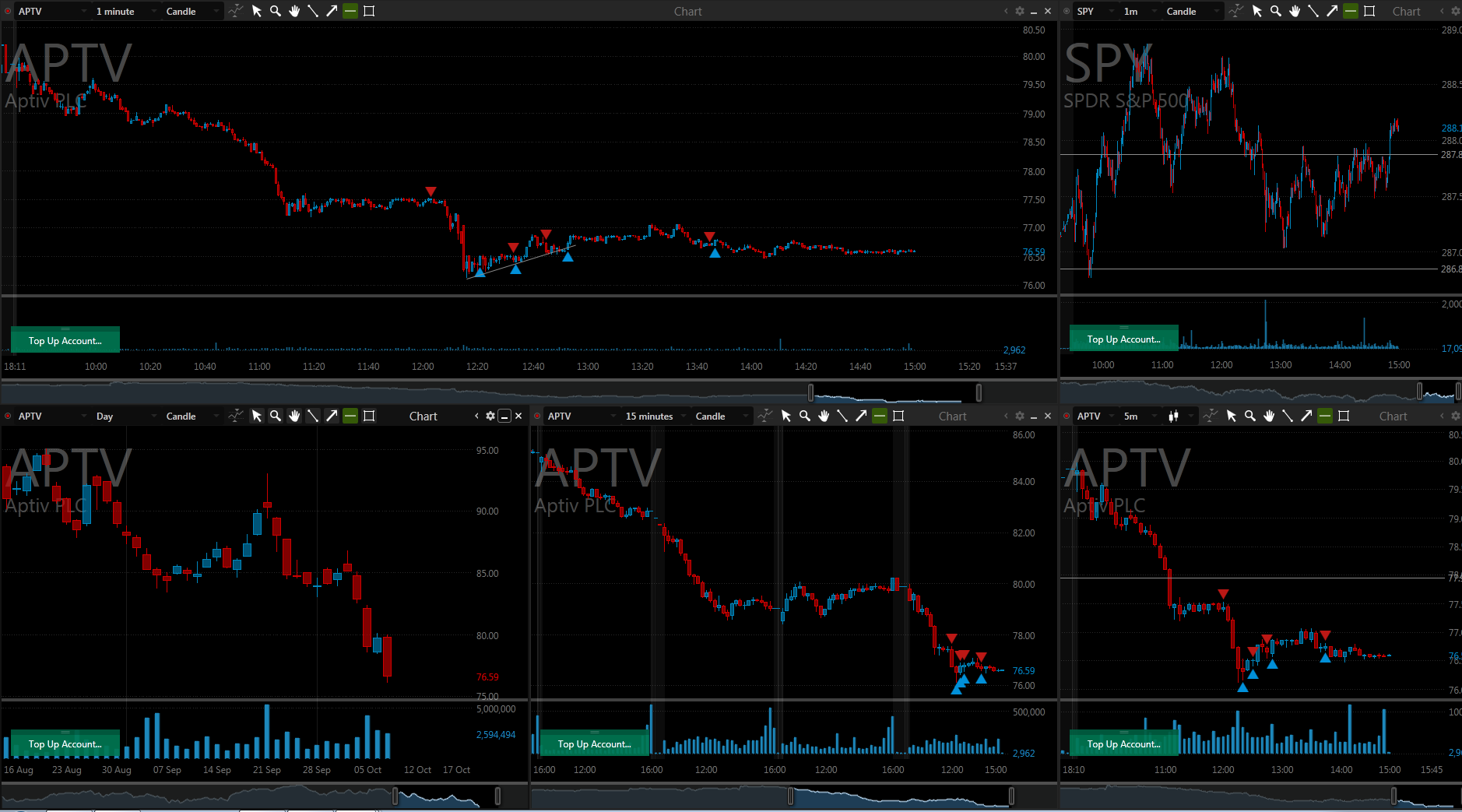Open the 5m timeframe dropdown
Screen dimensions: 1462x812
(1140, 416)
